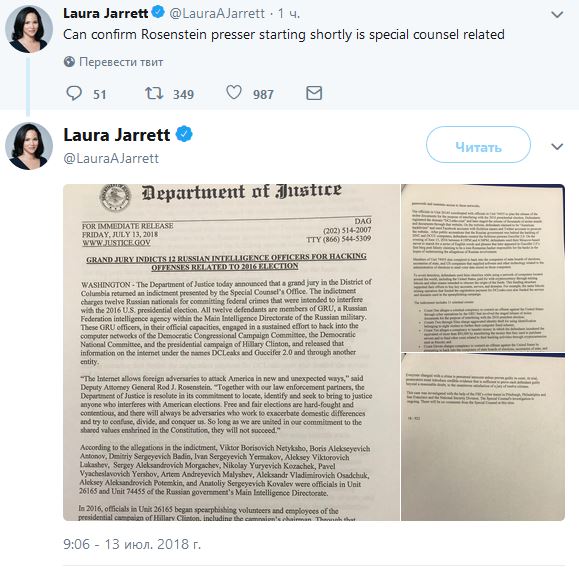
Task: Retweet the Rosenstein presser tweet
Action: (x=154, y=93)
